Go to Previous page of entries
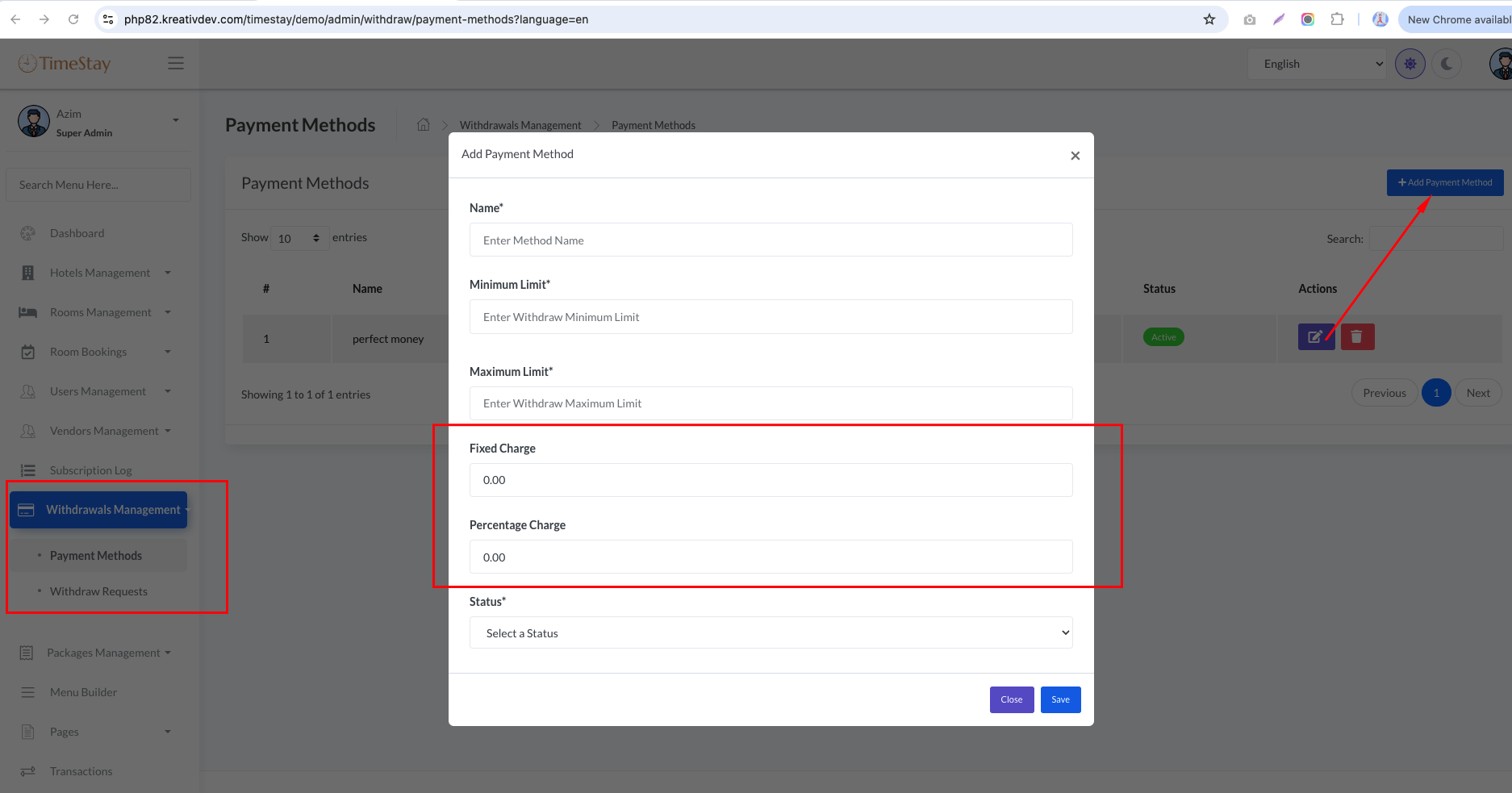The width and height of the screenshot is (1512, 793). click(1385, 393)
